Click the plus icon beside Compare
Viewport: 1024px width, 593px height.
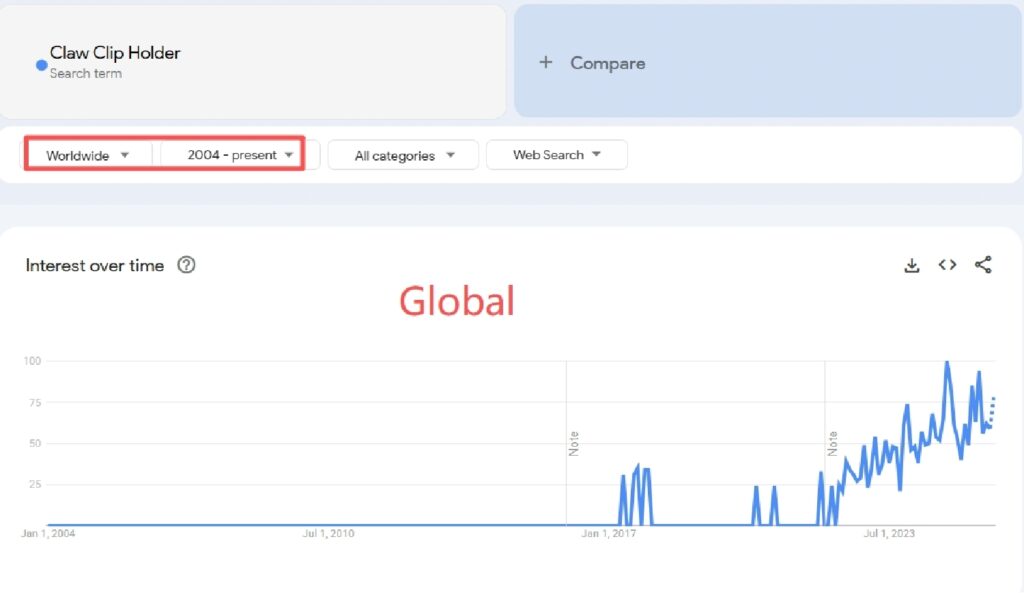click(x=545, y=63)
